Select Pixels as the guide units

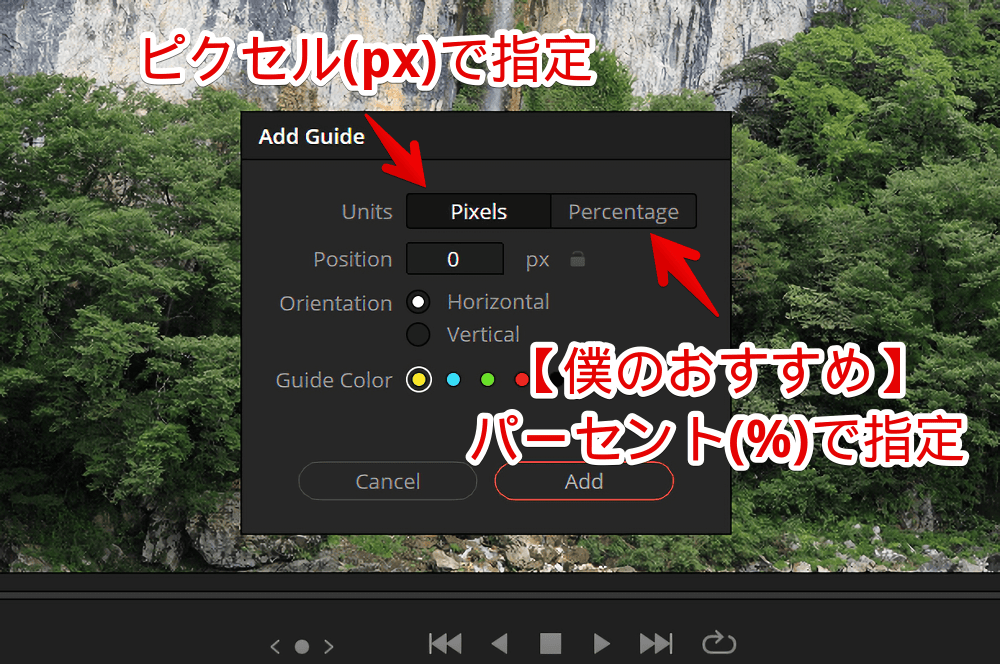[478, 211]
